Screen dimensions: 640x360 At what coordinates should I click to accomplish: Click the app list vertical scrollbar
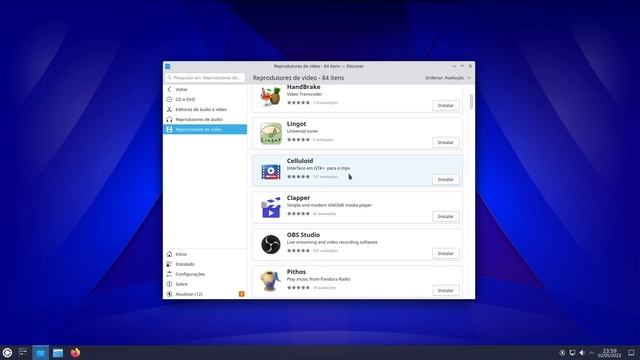click(x=471, y=102)
